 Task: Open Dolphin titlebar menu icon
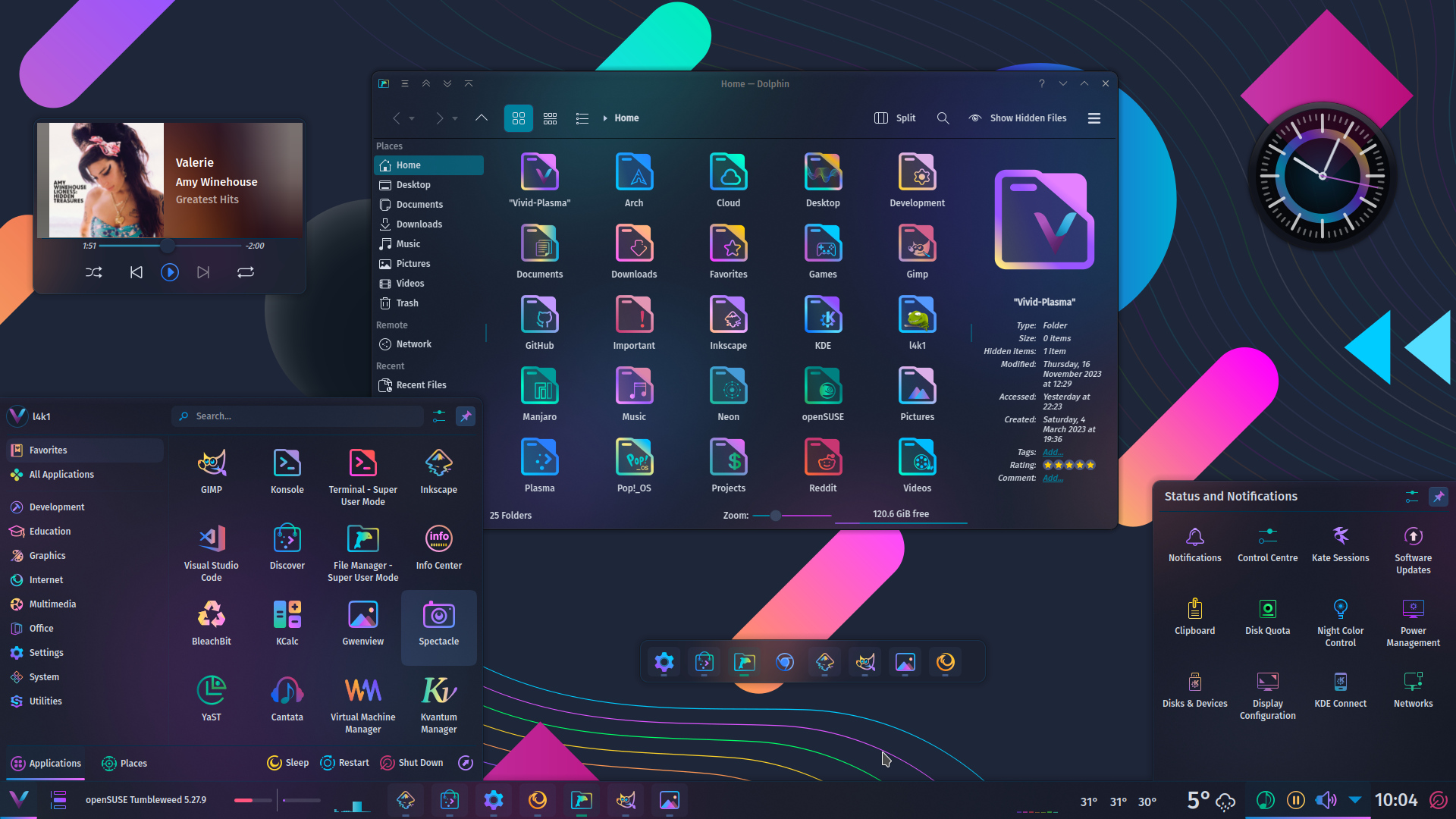click(x=405, y=83)
